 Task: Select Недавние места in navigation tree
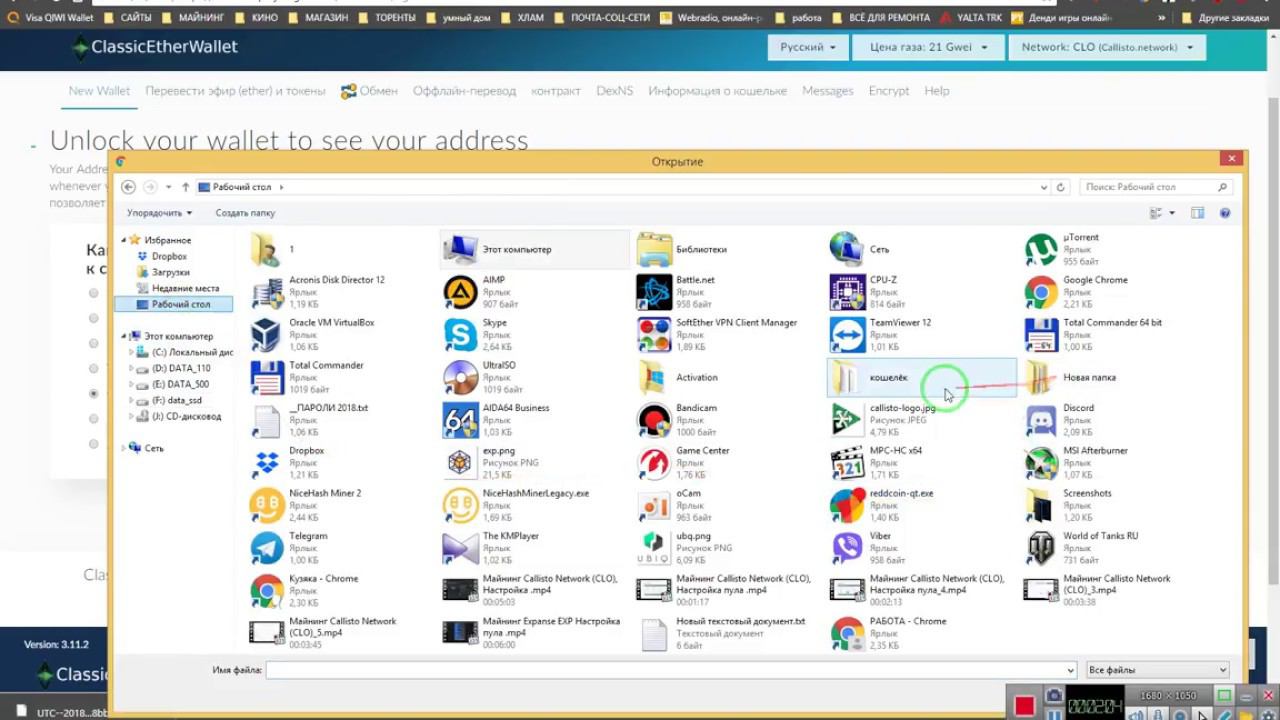coord(186,288)
